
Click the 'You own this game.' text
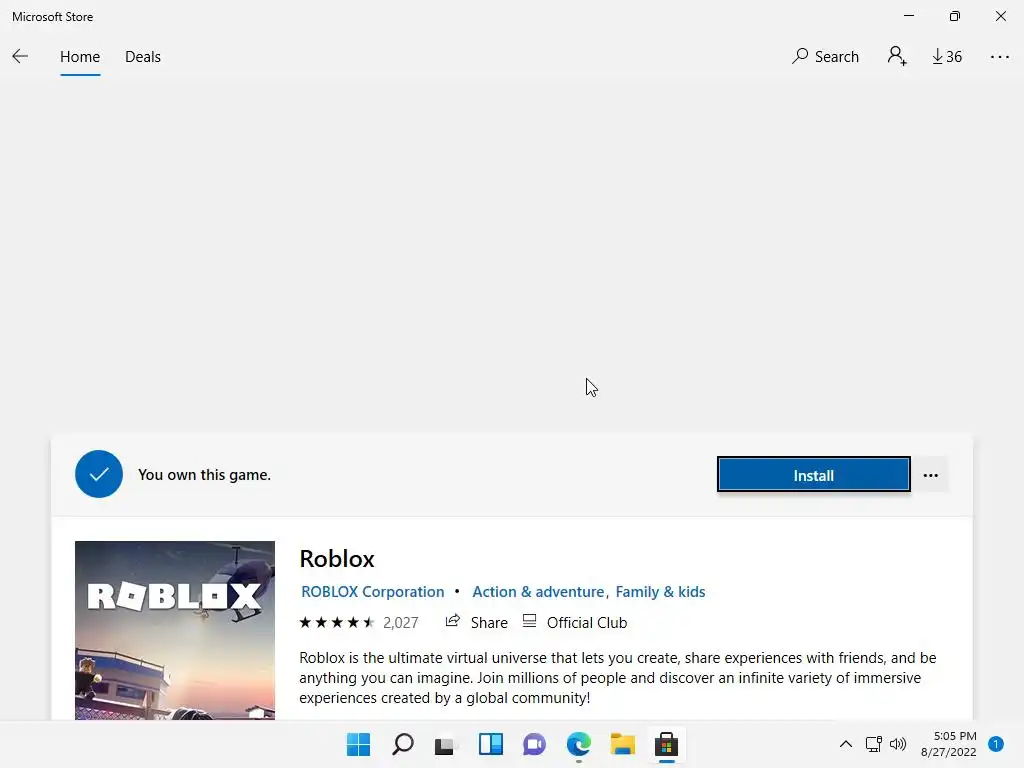click(204, 475)
